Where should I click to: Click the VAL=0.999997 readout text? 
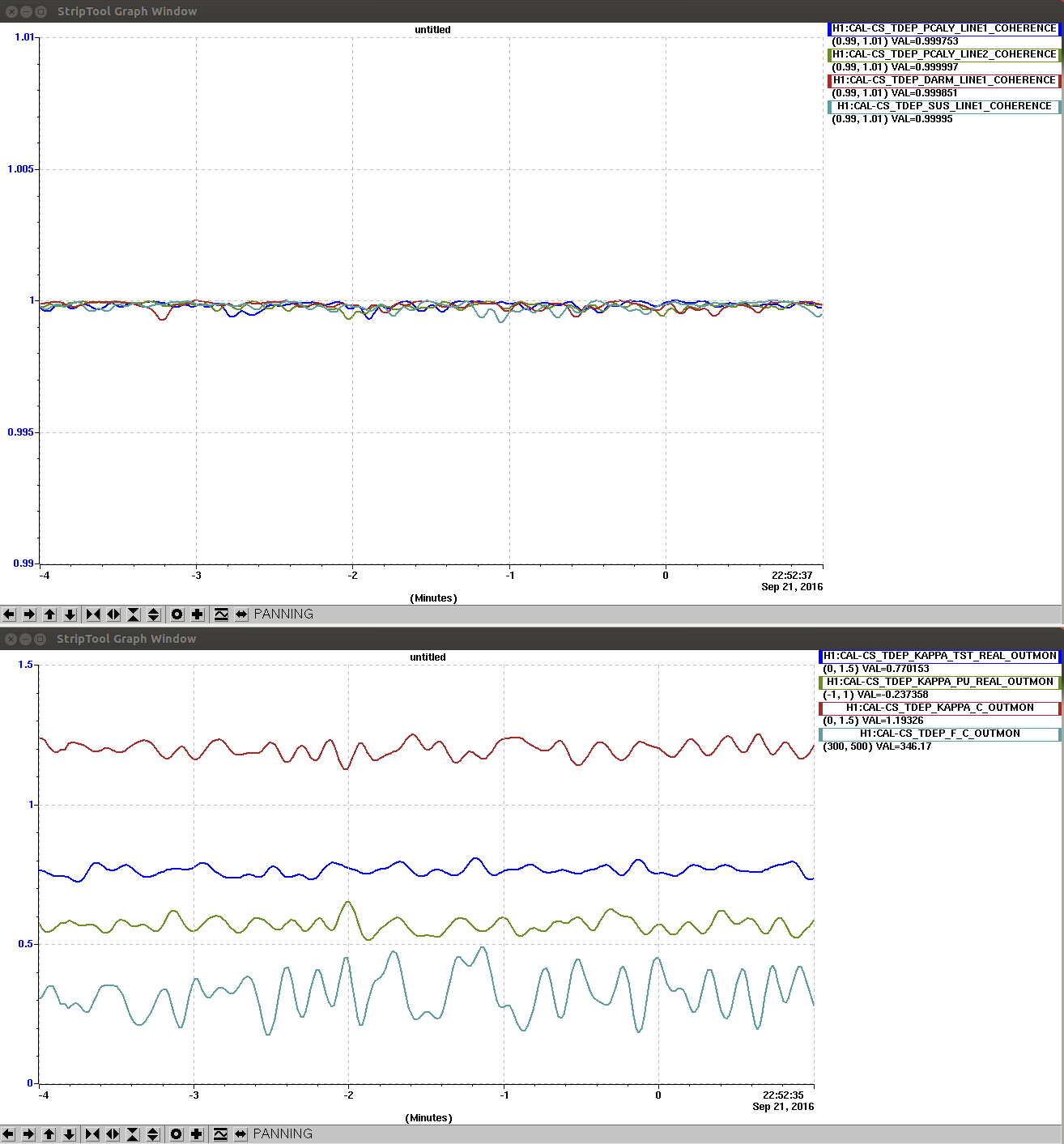(x=925, y=67)
